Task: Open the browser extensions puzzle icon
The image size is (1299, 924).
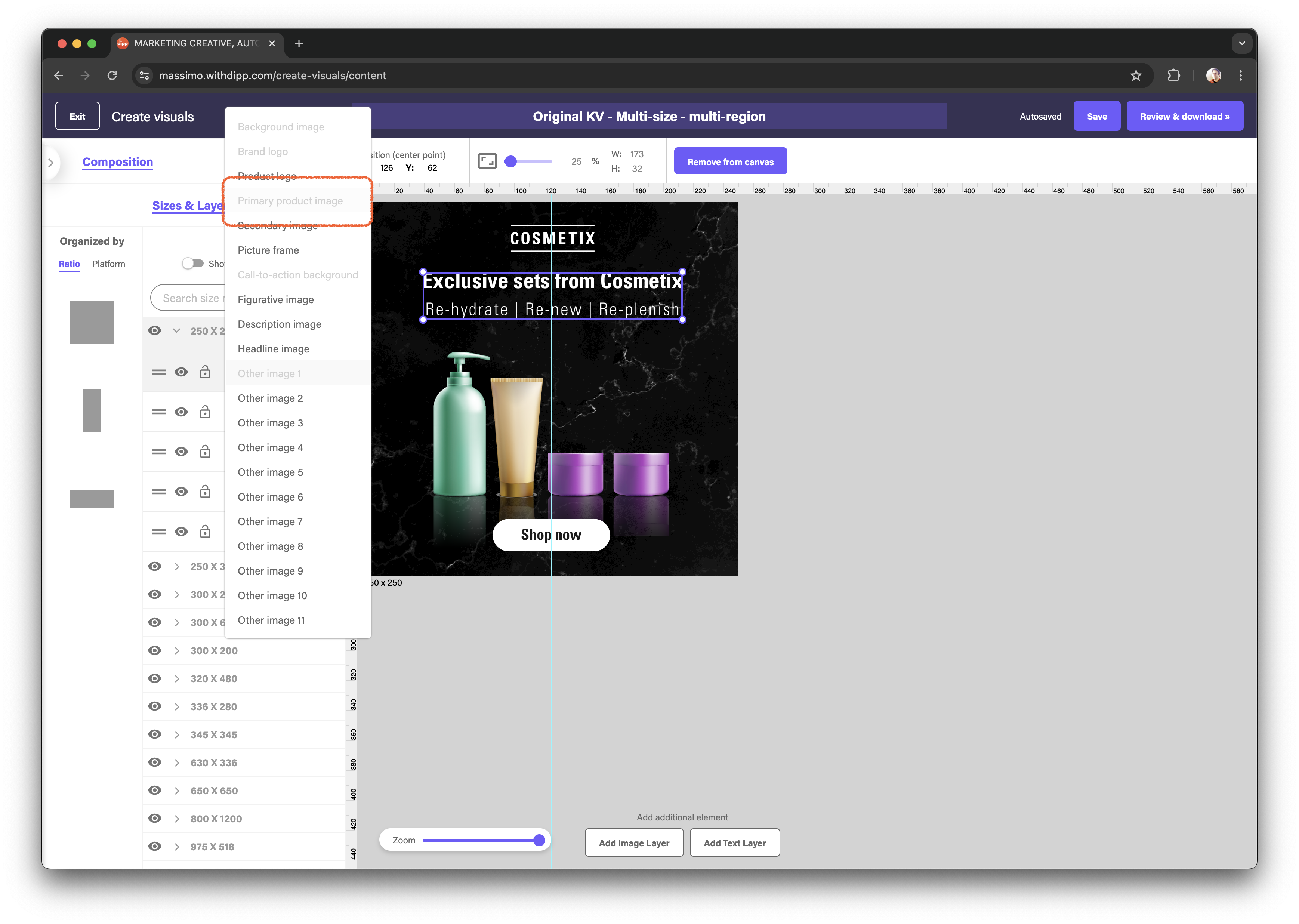Action: click(1173, 76)
